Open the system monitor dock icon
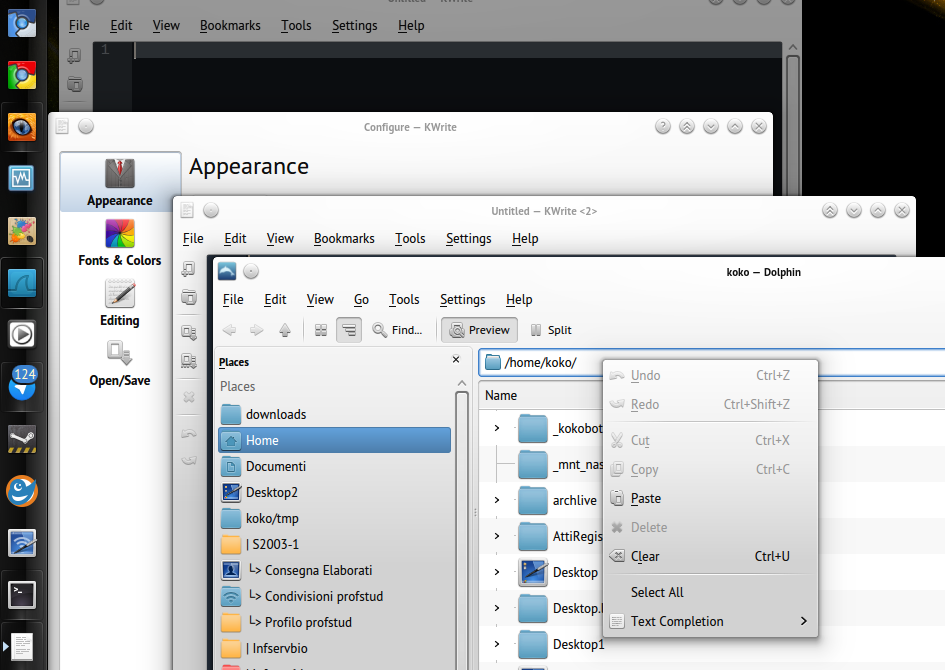Image resolution: width=945 pixels, height=670 pixels. [x=22, y=178]
